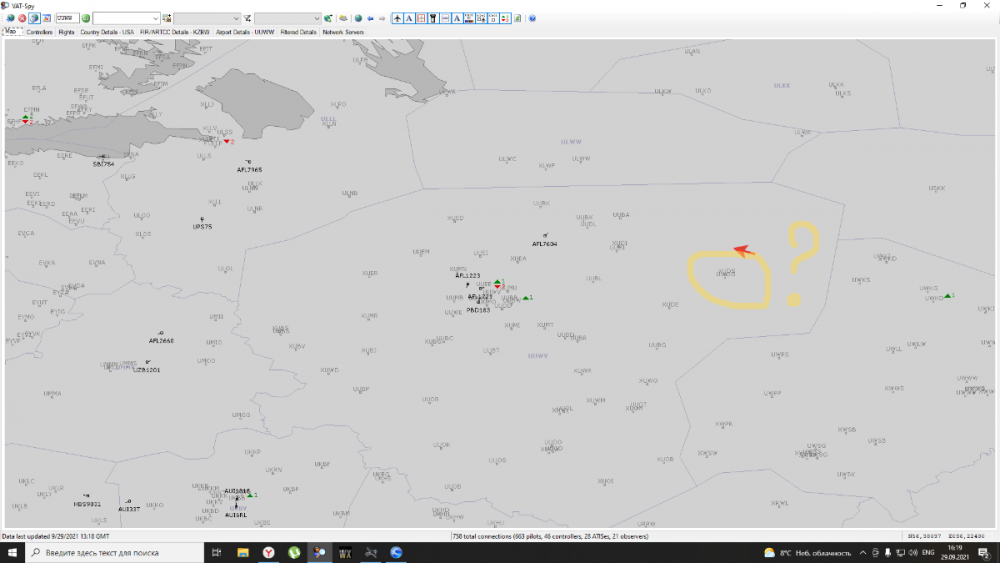Switch to the Controllers tab
Image resolution: width=1000 pixels, height=563 pixels.
click(39, 32)
